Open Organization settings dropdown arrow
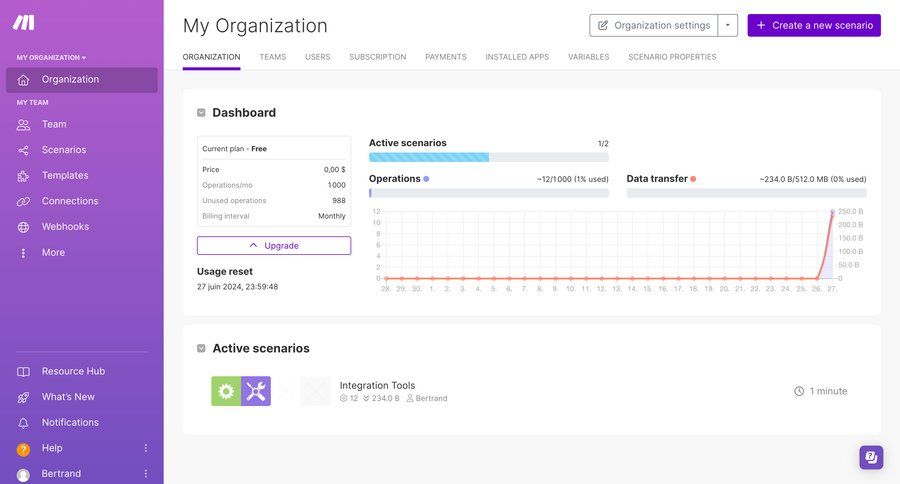900x484 pixels. 728,25
